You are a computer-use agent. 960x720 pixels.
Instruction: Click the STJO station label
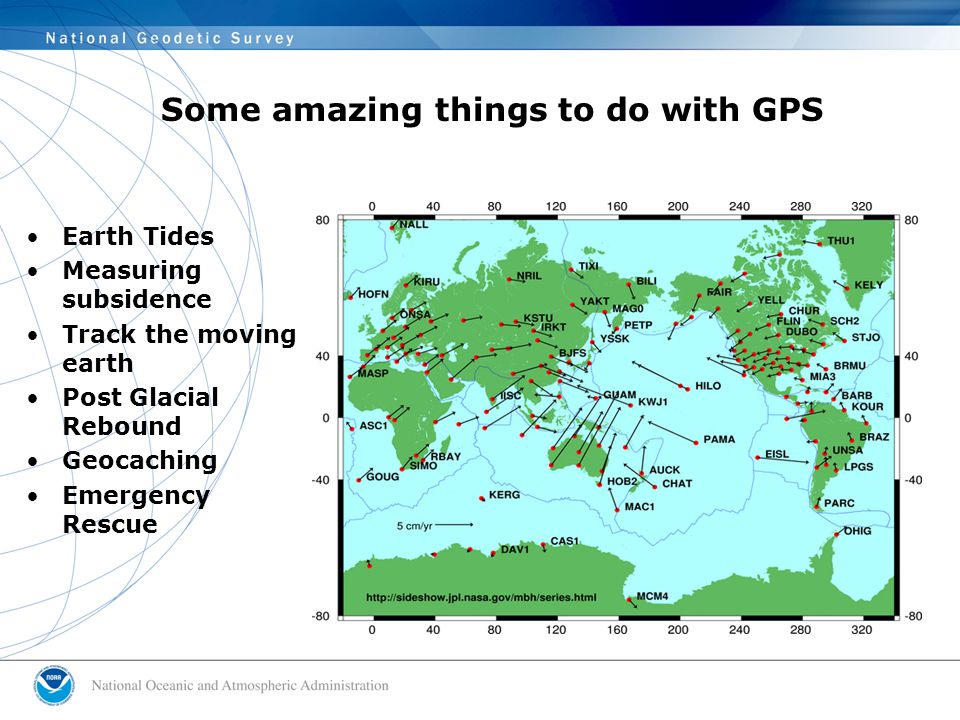coord(866,337)
